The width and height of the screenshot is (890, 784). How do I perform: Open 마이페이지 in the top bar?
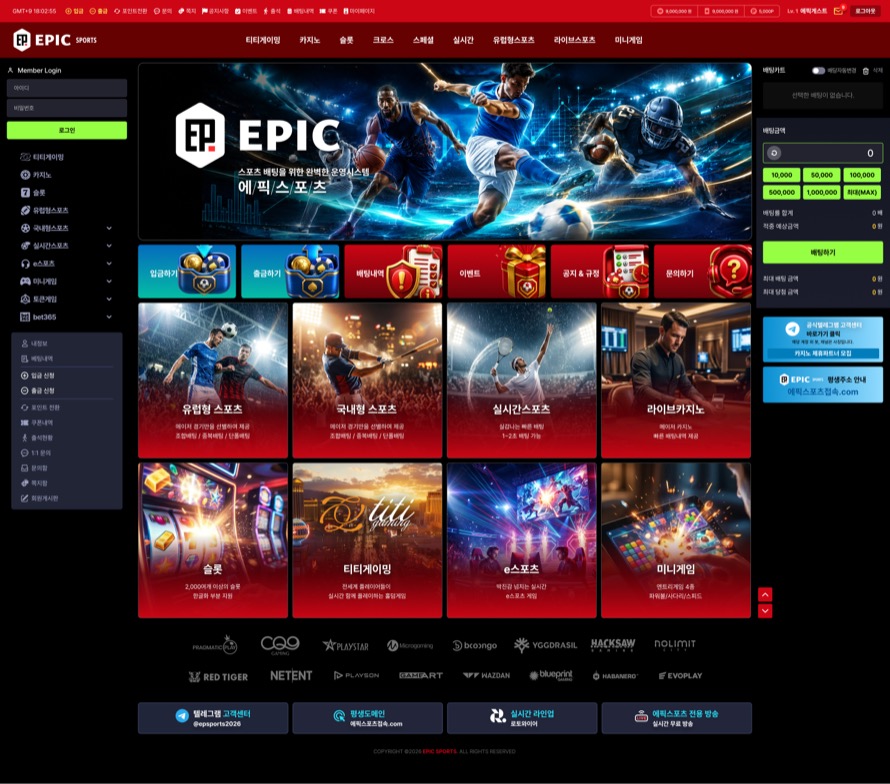click(359, 11)
